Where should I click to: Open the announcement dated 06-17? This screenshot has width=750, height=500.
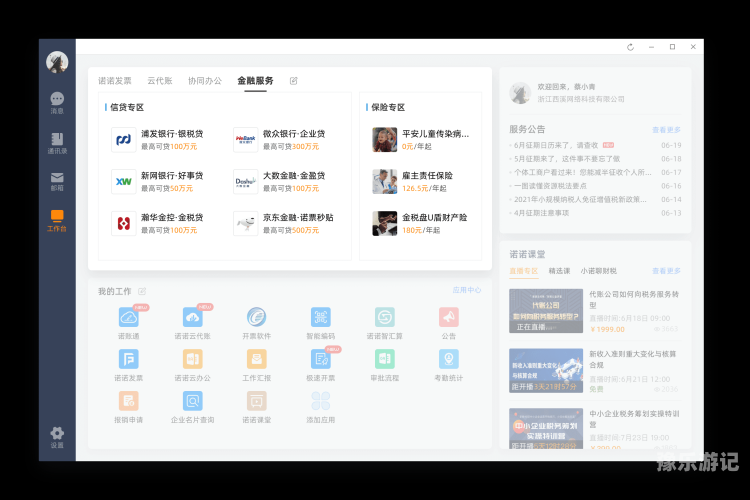point(595,172)
